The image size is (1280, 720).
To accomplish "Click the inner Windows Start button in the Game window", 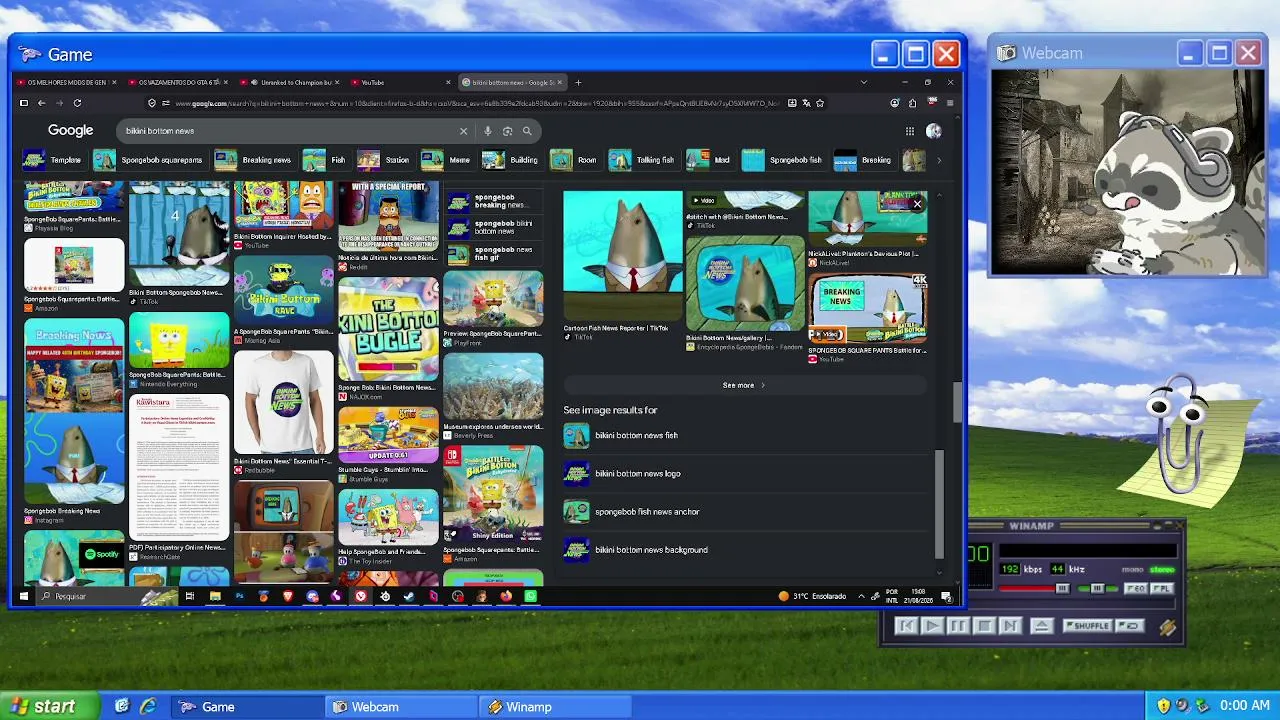I will [23, 596].
